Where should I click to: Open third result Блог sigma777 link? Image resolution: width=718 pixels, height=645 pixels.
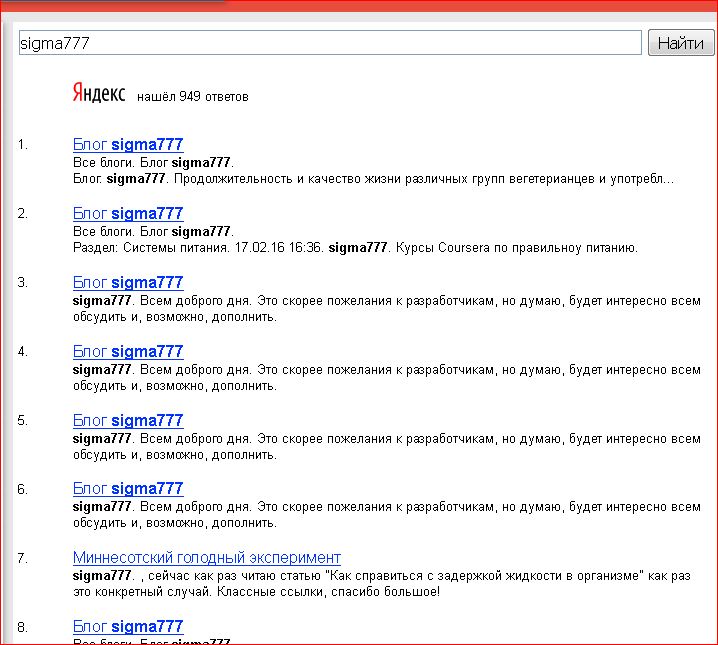[128, 283]
